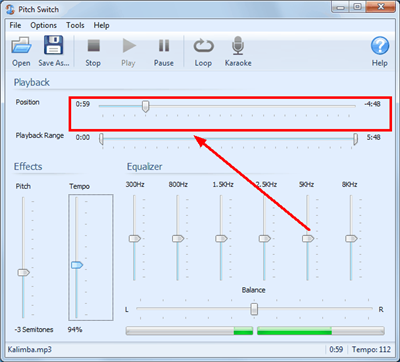Click the Pitch slider handle
400x362 pixels.
pos(23,273)
